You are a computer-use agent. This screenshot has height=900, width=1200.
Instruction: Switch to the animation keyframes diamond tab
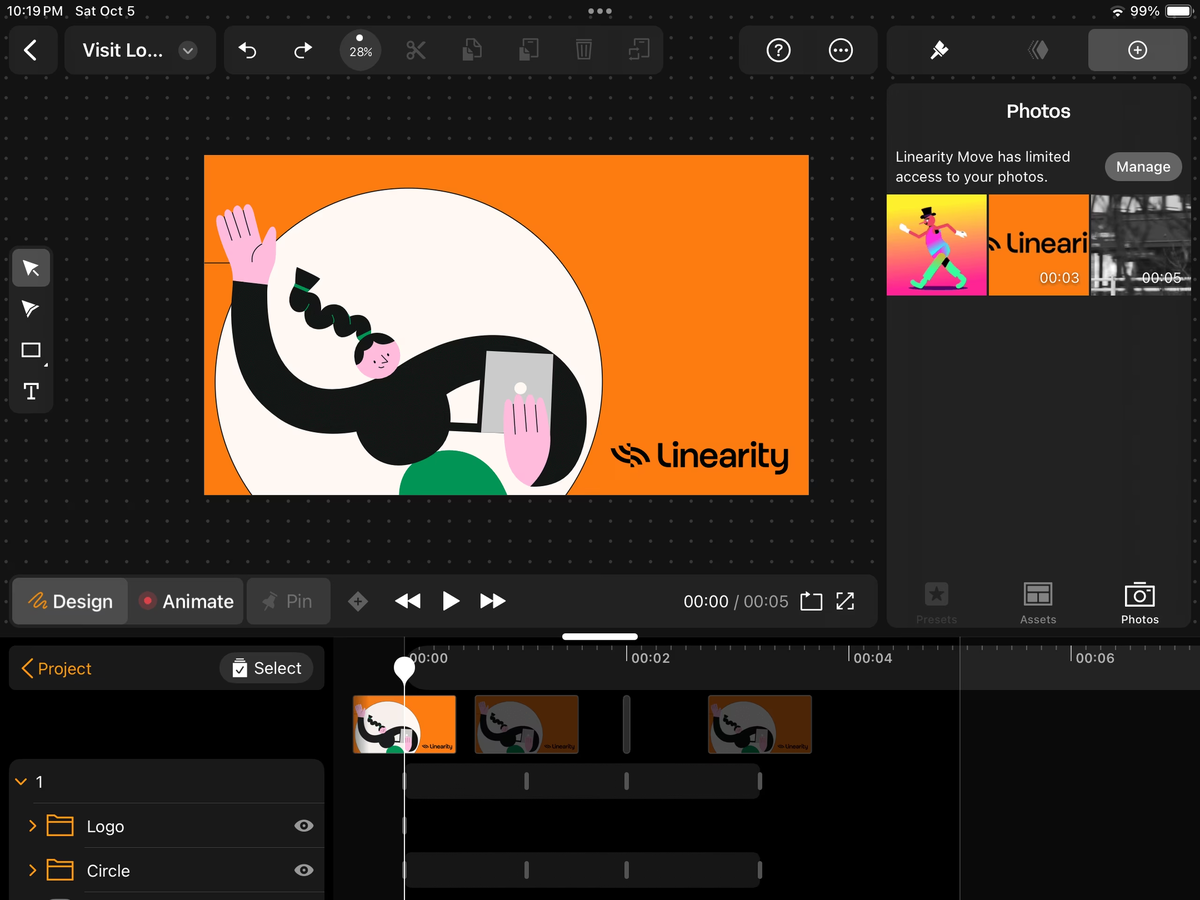coord(1038,50)
